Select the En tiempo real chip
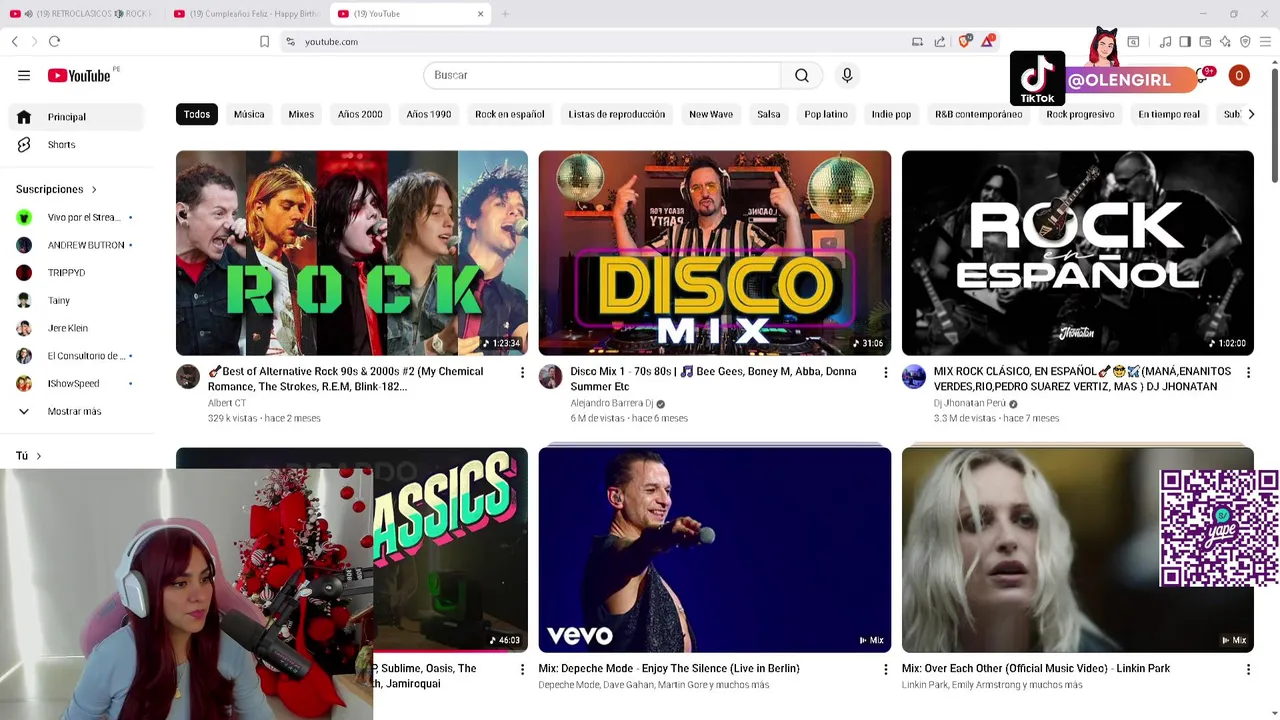Image resolution: width=1280 pixels, height=720 pixels. click(1169, 114)
